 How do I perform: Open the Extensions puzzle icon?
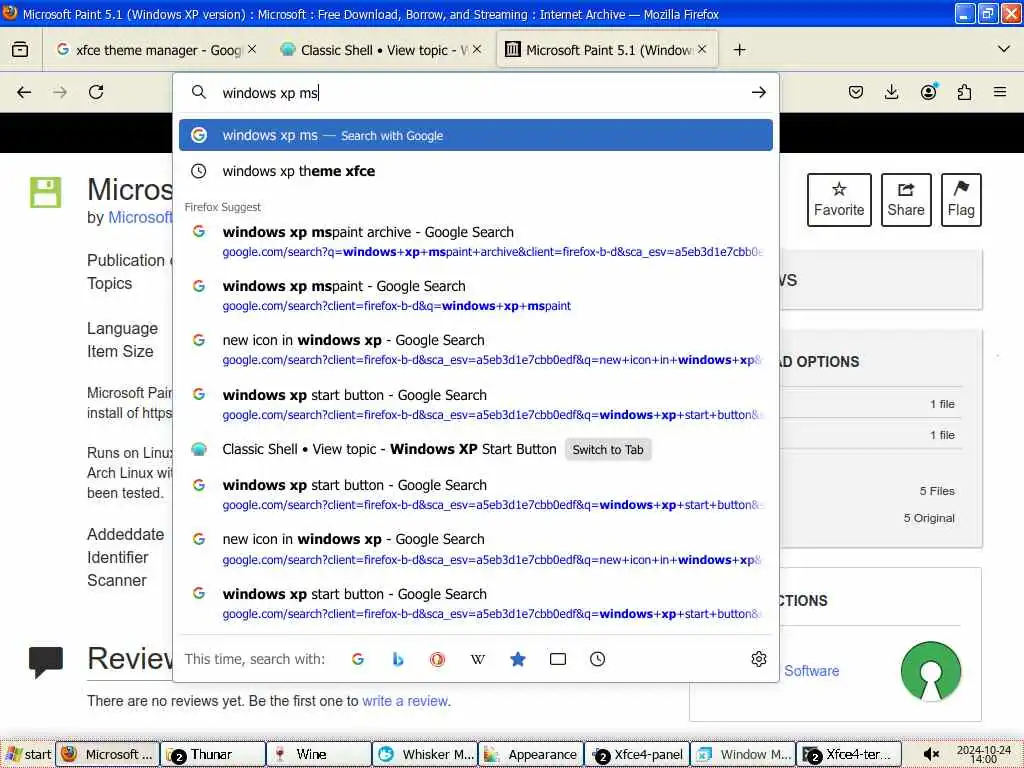tap(964, 92)
